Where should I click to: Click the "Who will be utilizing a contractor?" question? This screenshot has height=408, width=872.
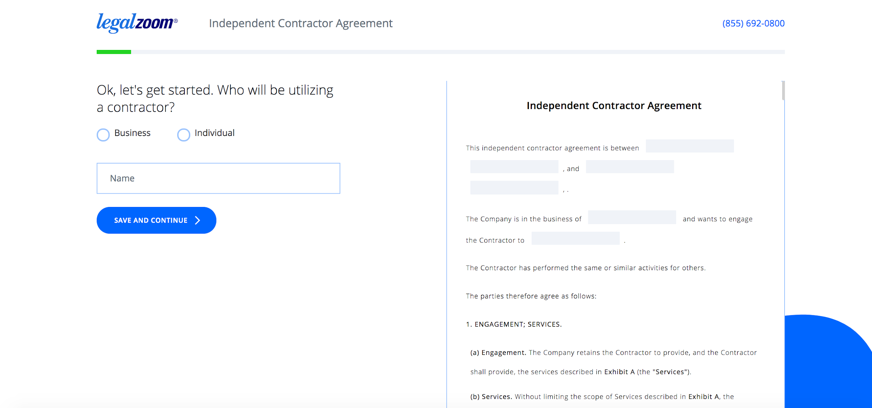[x=215, y=99]
